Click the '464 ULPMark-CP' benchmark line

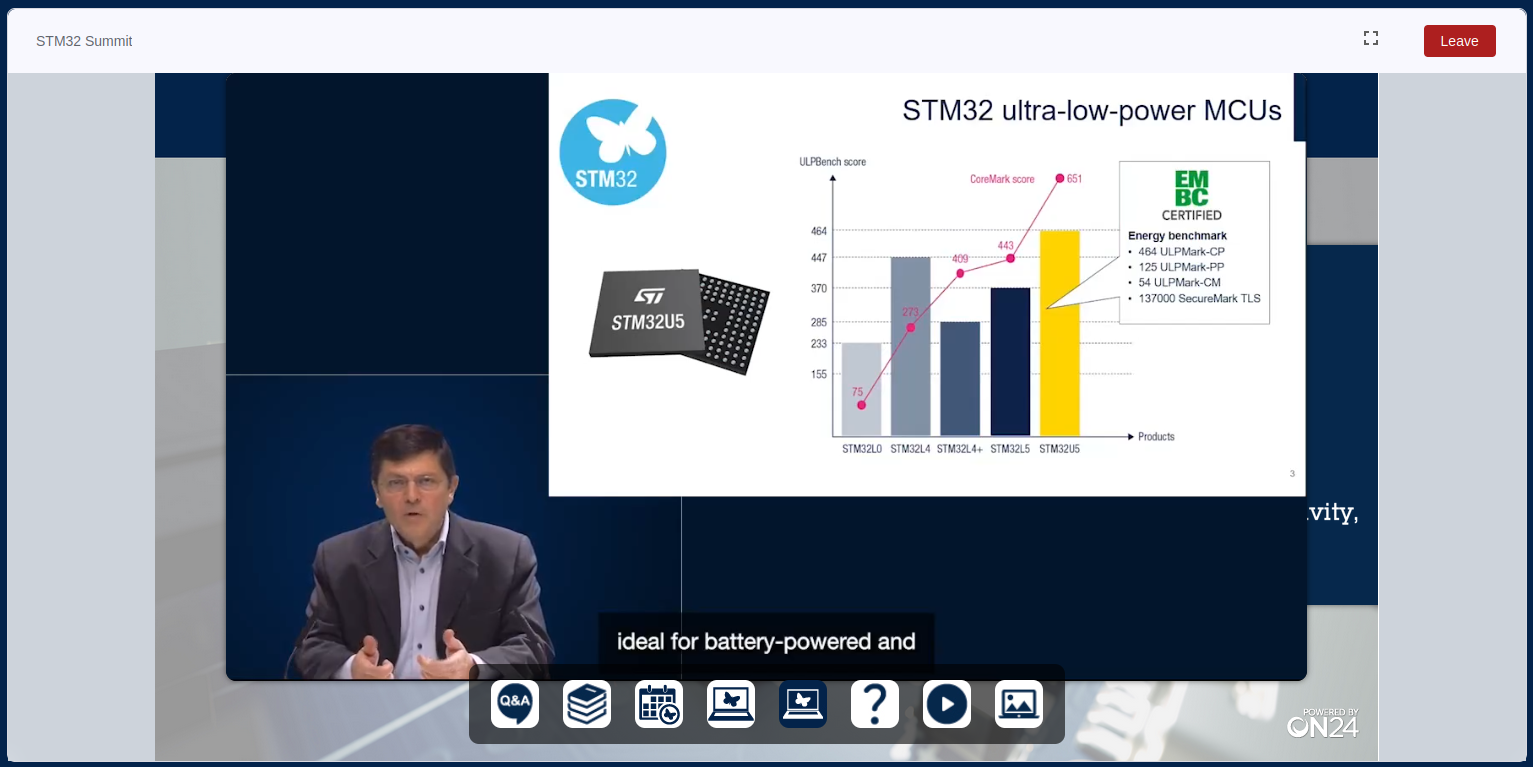[x=1181, y=251]
